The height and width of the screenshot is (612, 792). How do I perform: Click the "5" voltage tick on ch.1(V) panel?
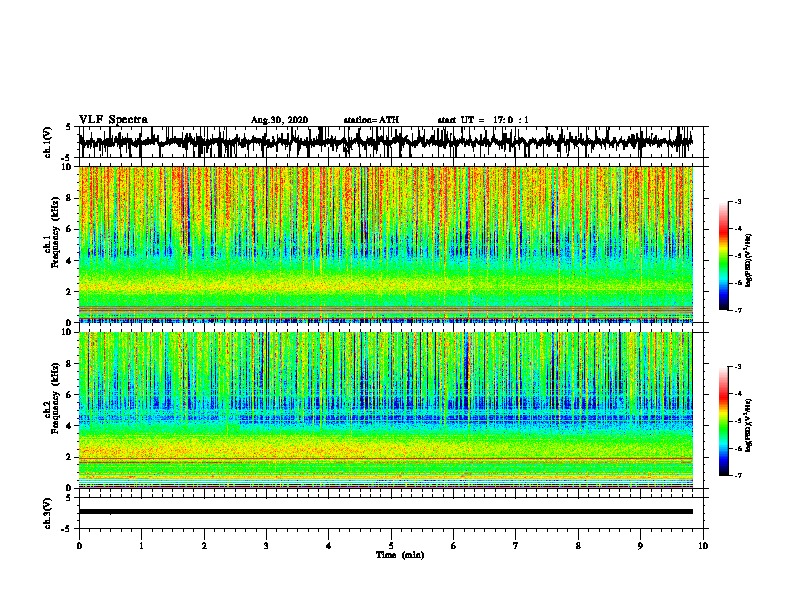[69, 127]
